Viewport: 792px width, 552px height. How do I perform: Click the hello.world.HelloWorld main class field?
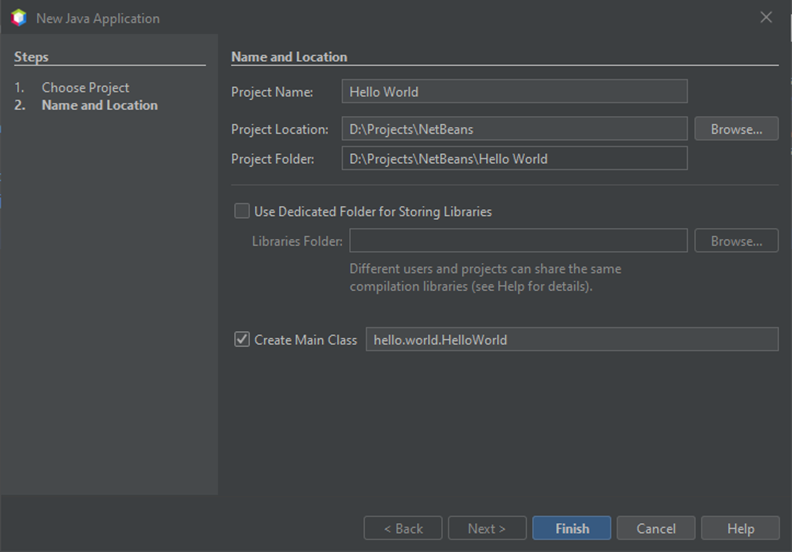coord(571,340)
